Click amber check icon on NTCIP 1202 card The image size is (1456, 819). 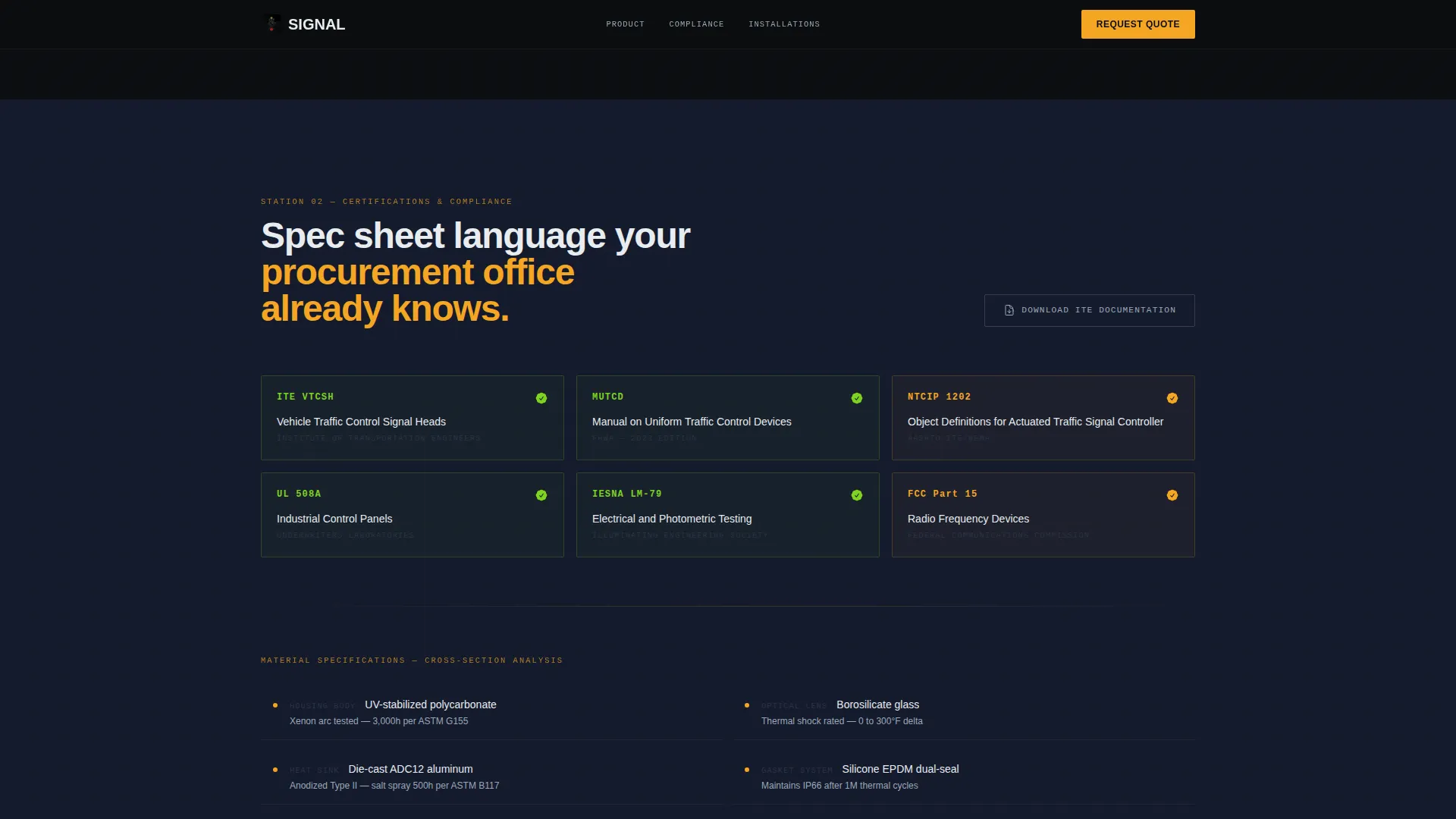point(1172,398)
